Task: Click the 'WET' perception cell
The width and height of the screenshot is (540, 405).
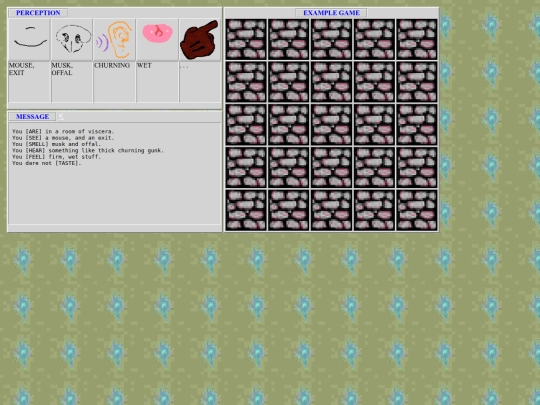Action: pyautogui.click(x=158, y=82)
